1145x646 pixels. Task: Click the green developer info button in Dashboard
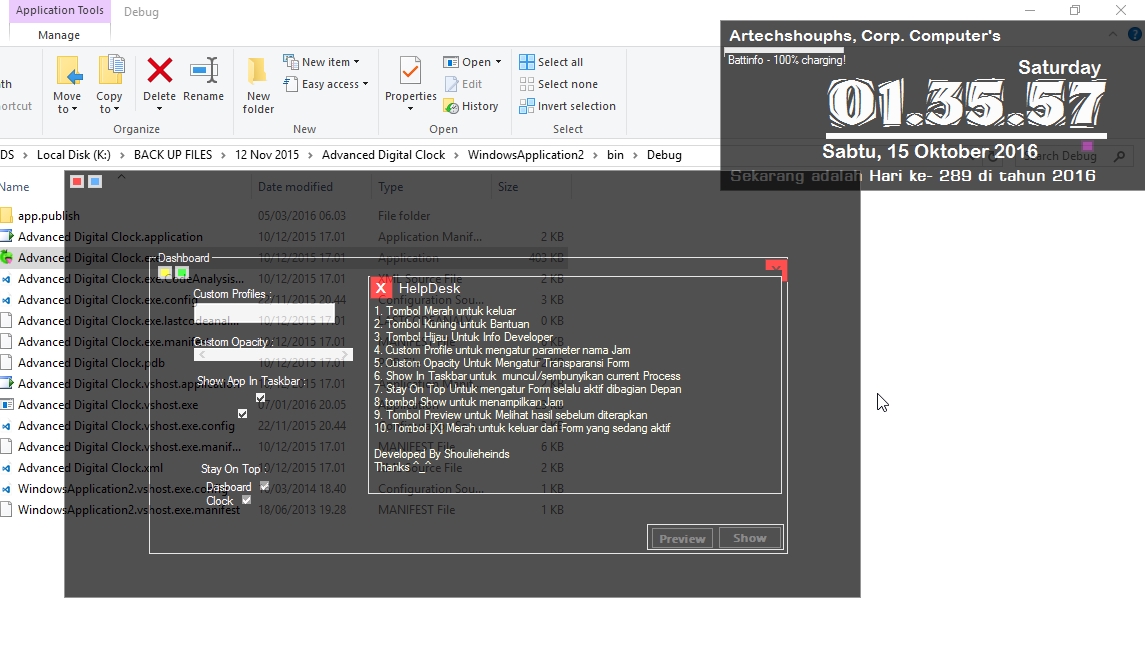pyautogui.click(x=182, y=273)
